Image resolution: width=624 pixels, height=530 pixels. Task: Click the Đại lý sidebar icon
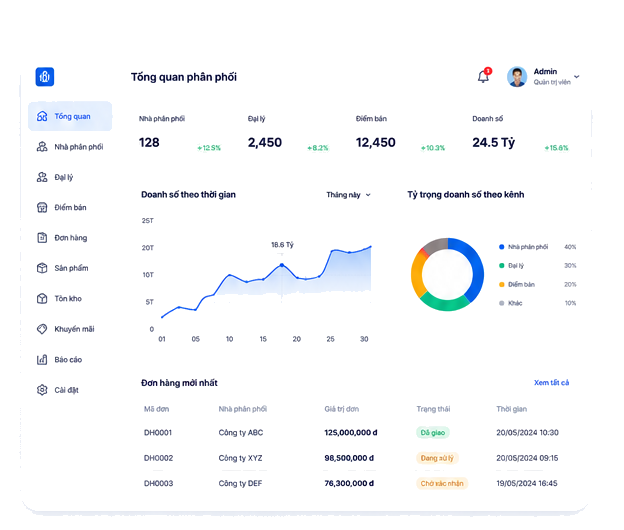[42, 177]
